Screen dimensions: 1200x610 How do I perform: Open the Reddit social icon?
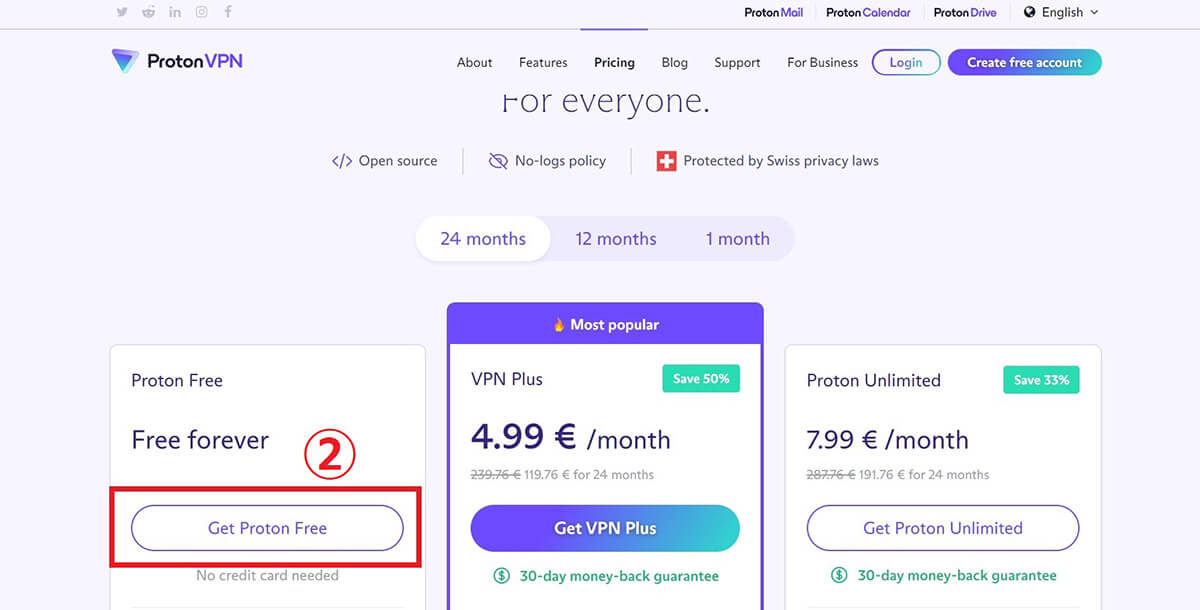pos(149,12)
